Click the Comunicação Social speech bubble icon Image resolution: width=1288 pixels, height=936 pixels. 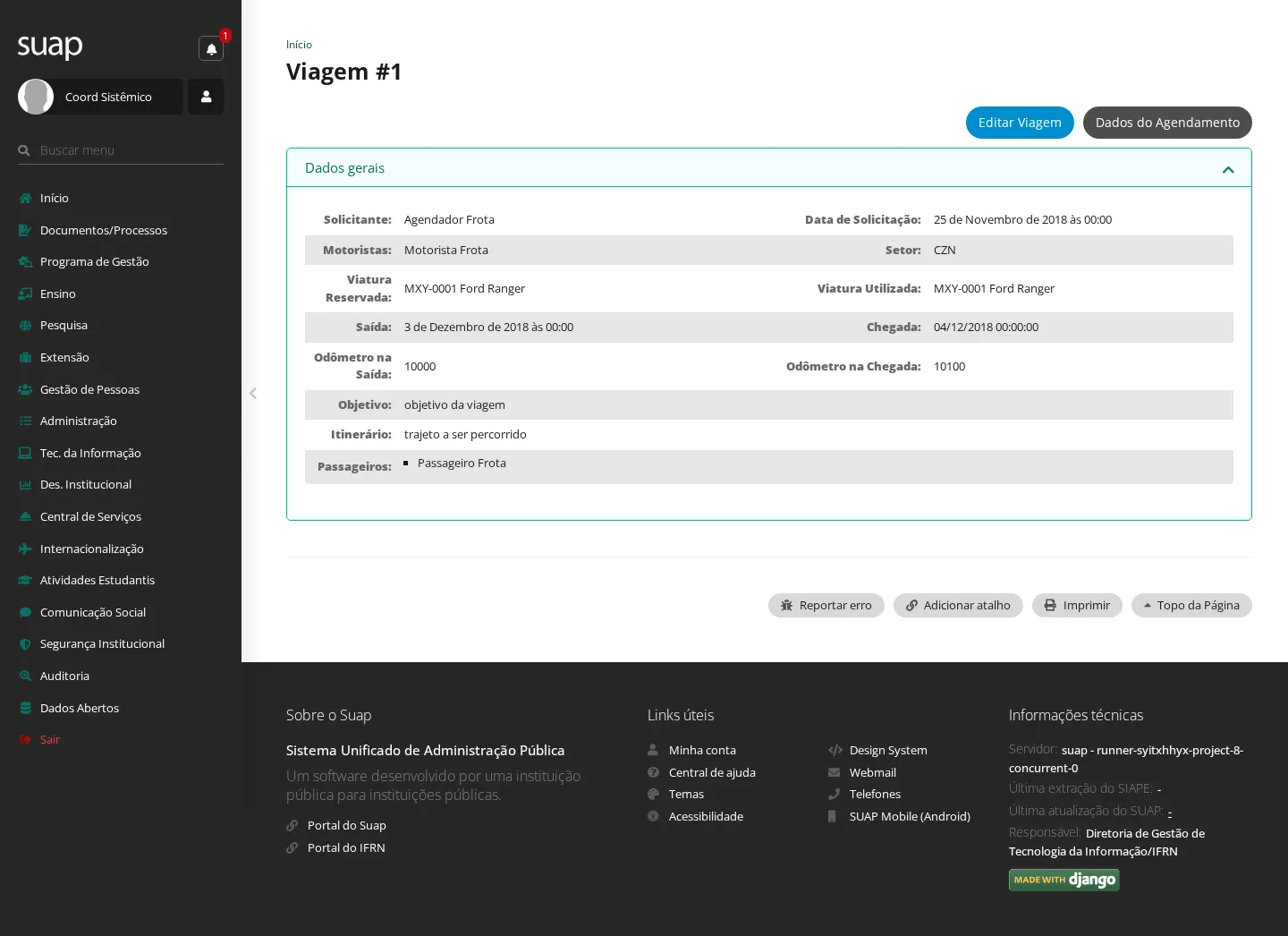coord(25,612)
